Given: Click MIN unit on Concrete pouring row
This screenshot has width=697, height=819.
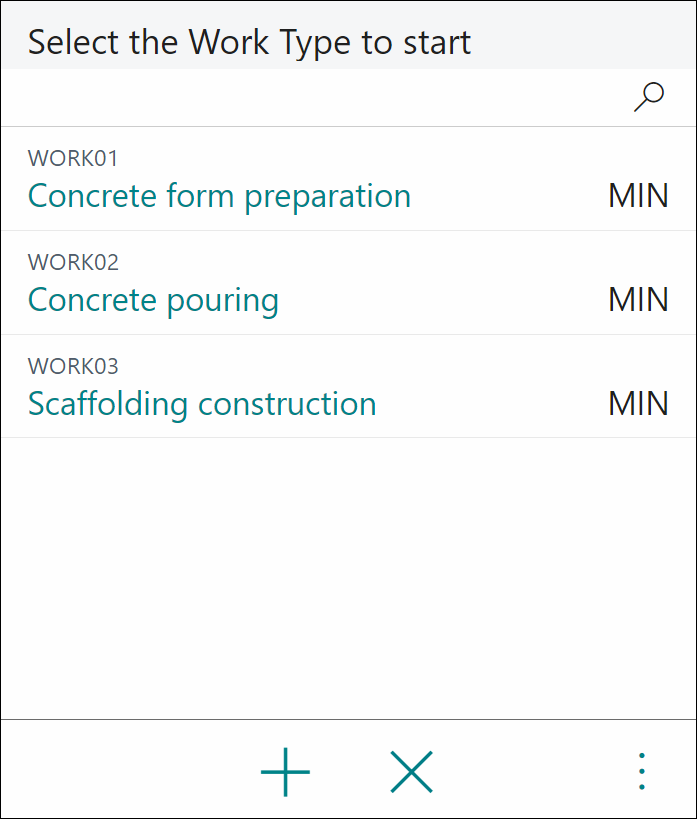Looking at the screenshot, I should pos(638,300).
